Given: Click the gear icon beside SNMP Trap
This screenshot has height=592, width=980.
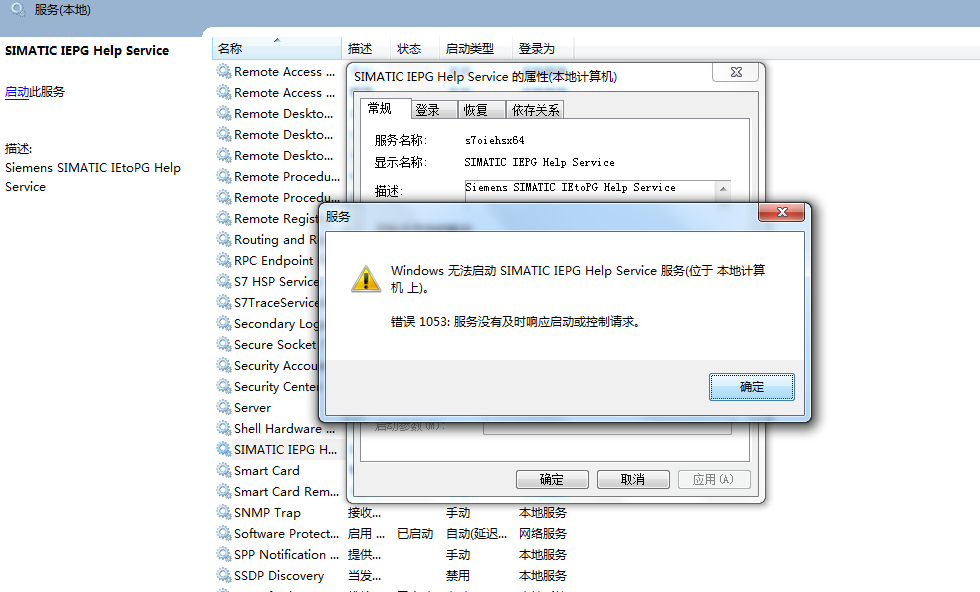Looking at the screenshot, I should [x=224, y=513].
